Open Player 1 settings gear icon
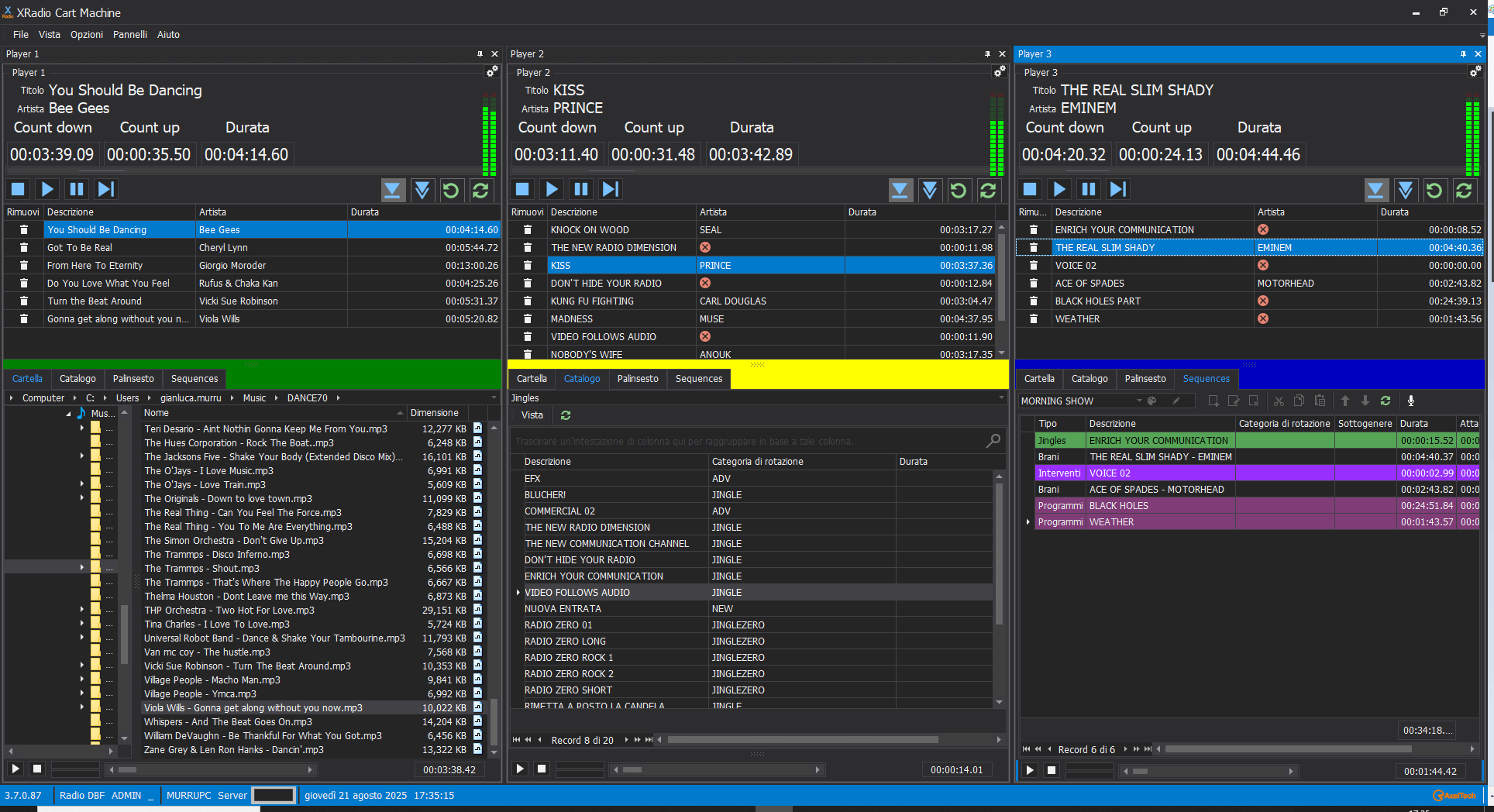This screenshot has height=812, width=1494. (x=491, y=71)
